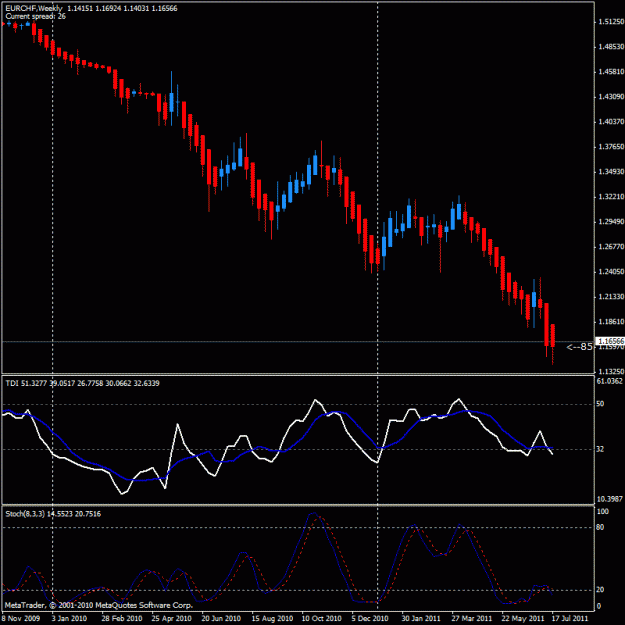Click the 0 level on Stochastic scale
Screen dimensions: 625x625
(599, 606)
